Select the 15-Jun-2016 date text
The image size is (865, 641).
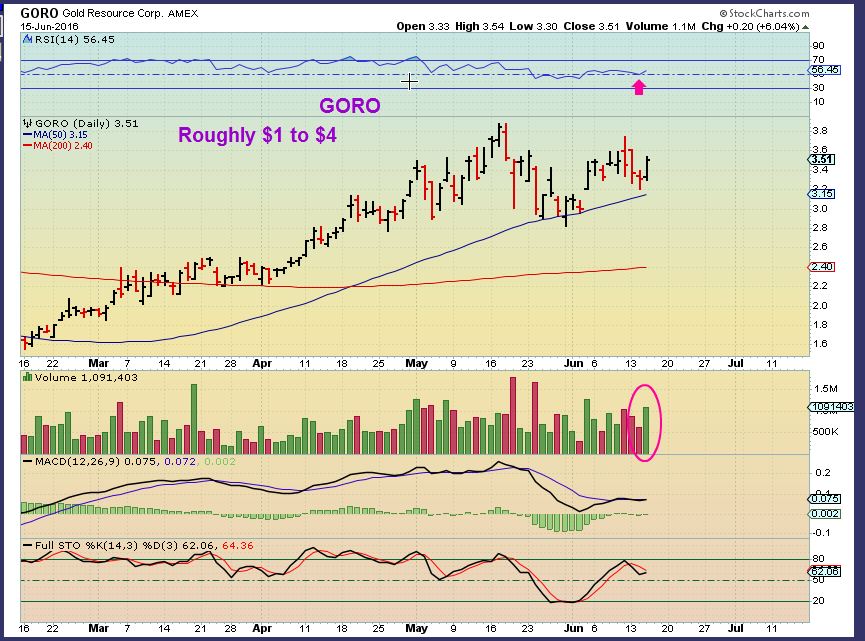click(x=50, y=26)
